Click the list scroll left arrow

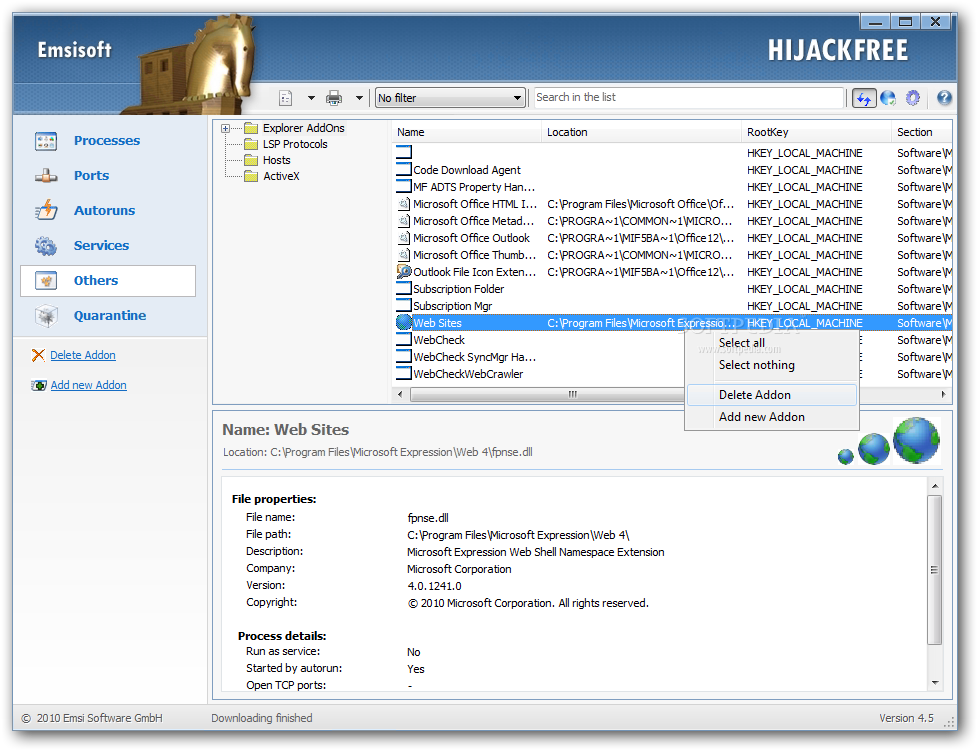point(400,394)
